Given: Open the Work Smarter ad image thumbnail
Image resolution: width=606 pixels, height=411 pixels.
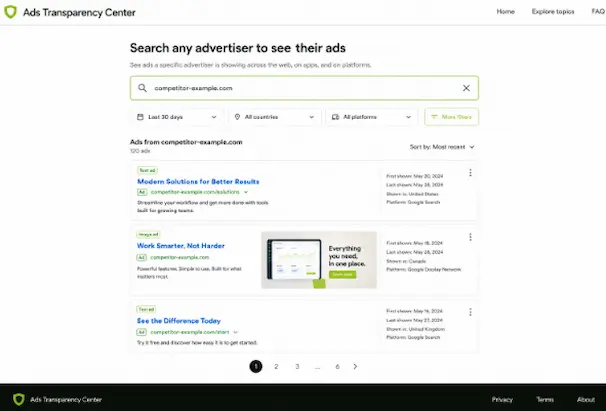Looking at the screenshot, I should coord(319,260).
